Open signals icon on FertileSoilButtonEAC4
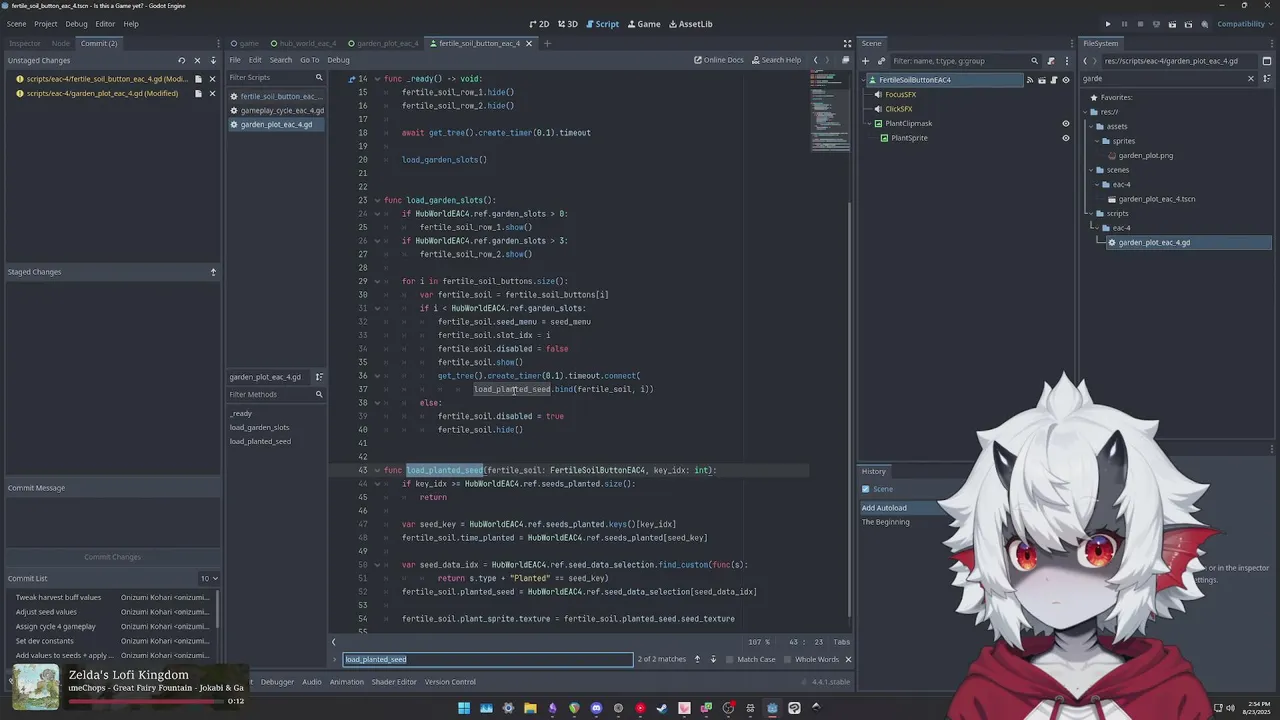This screenshot has height=720, width=1280. [x=1030, y=80]
